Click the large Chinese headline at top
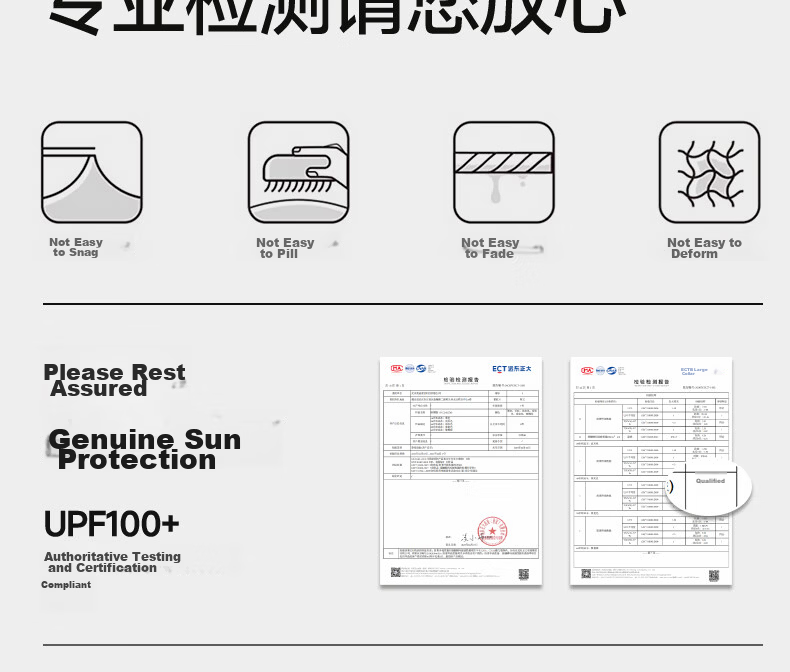 click(x=338, y=16)
